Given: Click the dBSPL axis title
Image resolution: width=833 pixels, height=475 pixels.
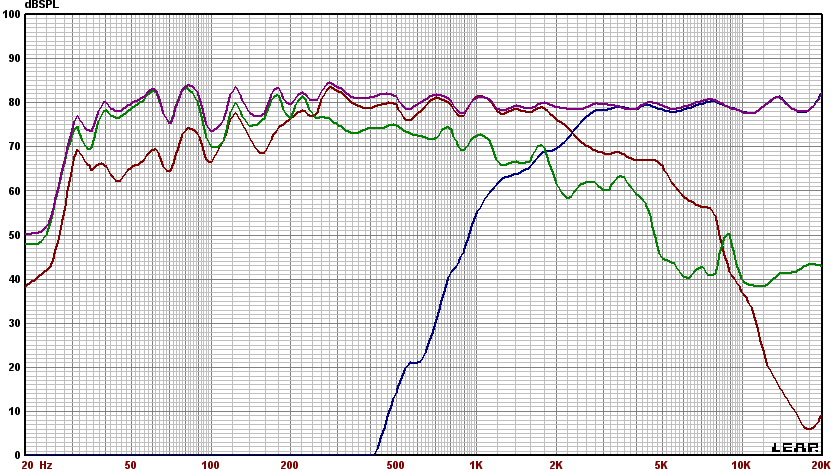Looking at the screenshot, I should pos(41,5).
